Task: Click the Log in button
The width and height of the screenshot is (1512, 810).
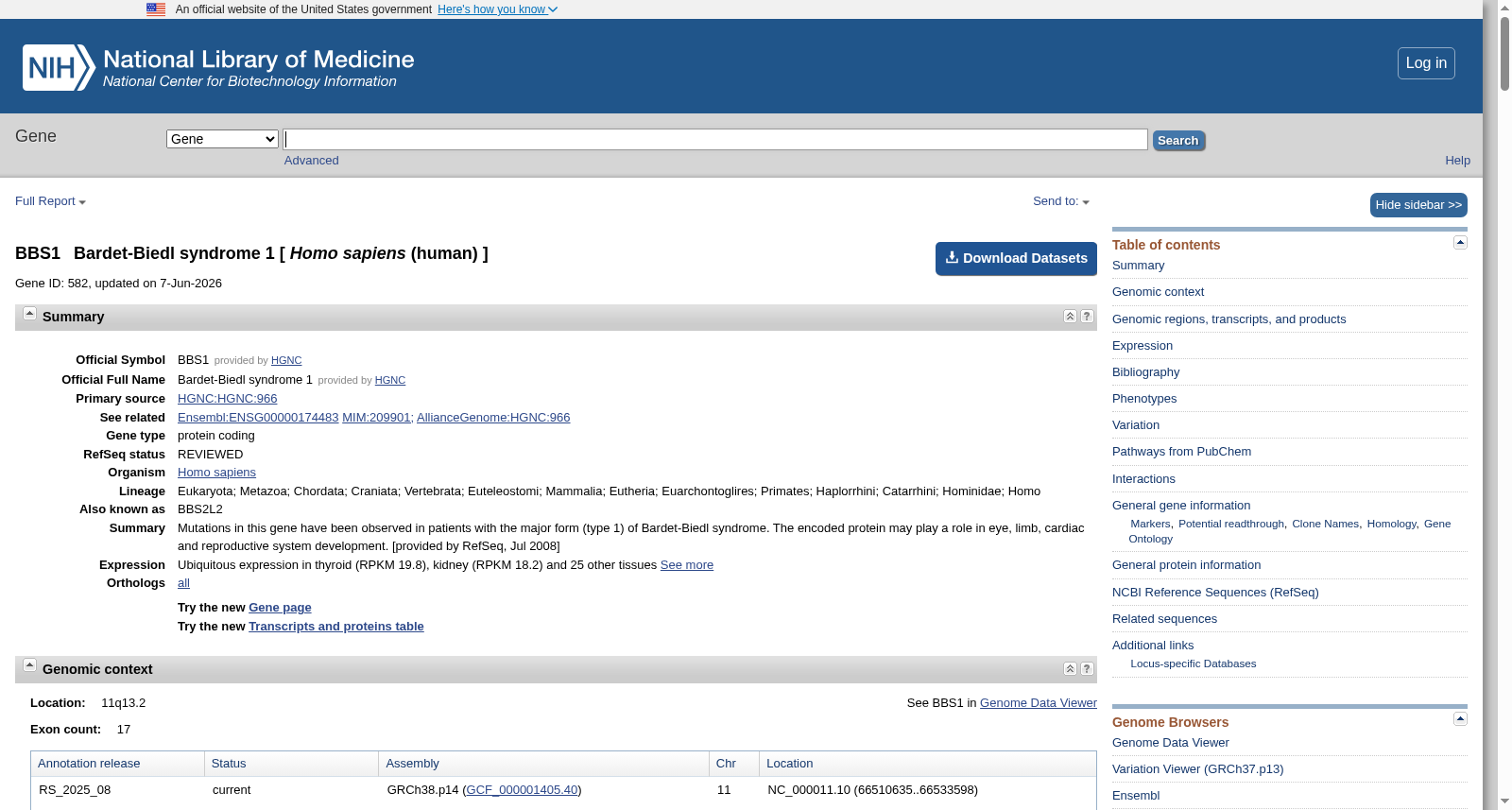Action: coord(1426,63)
